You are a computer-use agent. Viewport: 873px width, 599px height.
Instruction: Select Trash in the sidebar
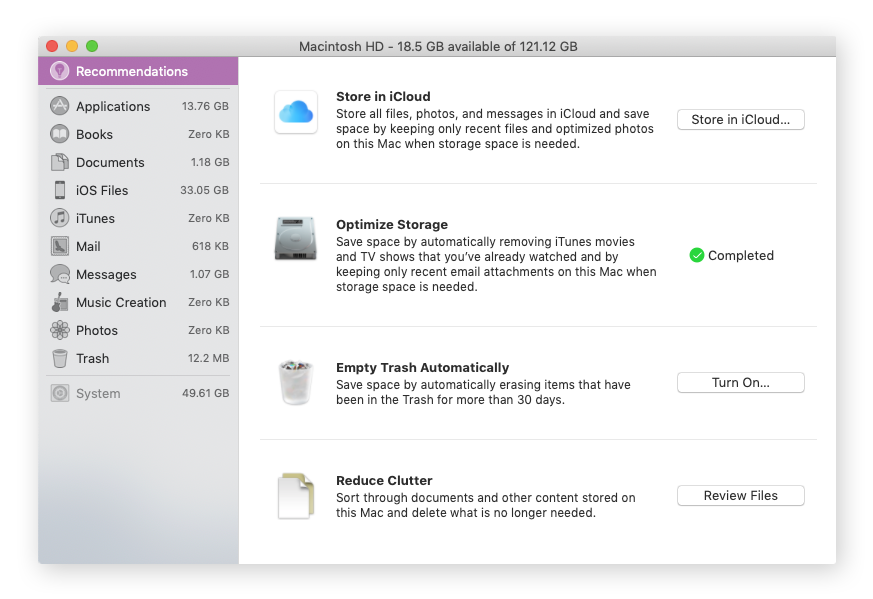click(x=92, y=358)
